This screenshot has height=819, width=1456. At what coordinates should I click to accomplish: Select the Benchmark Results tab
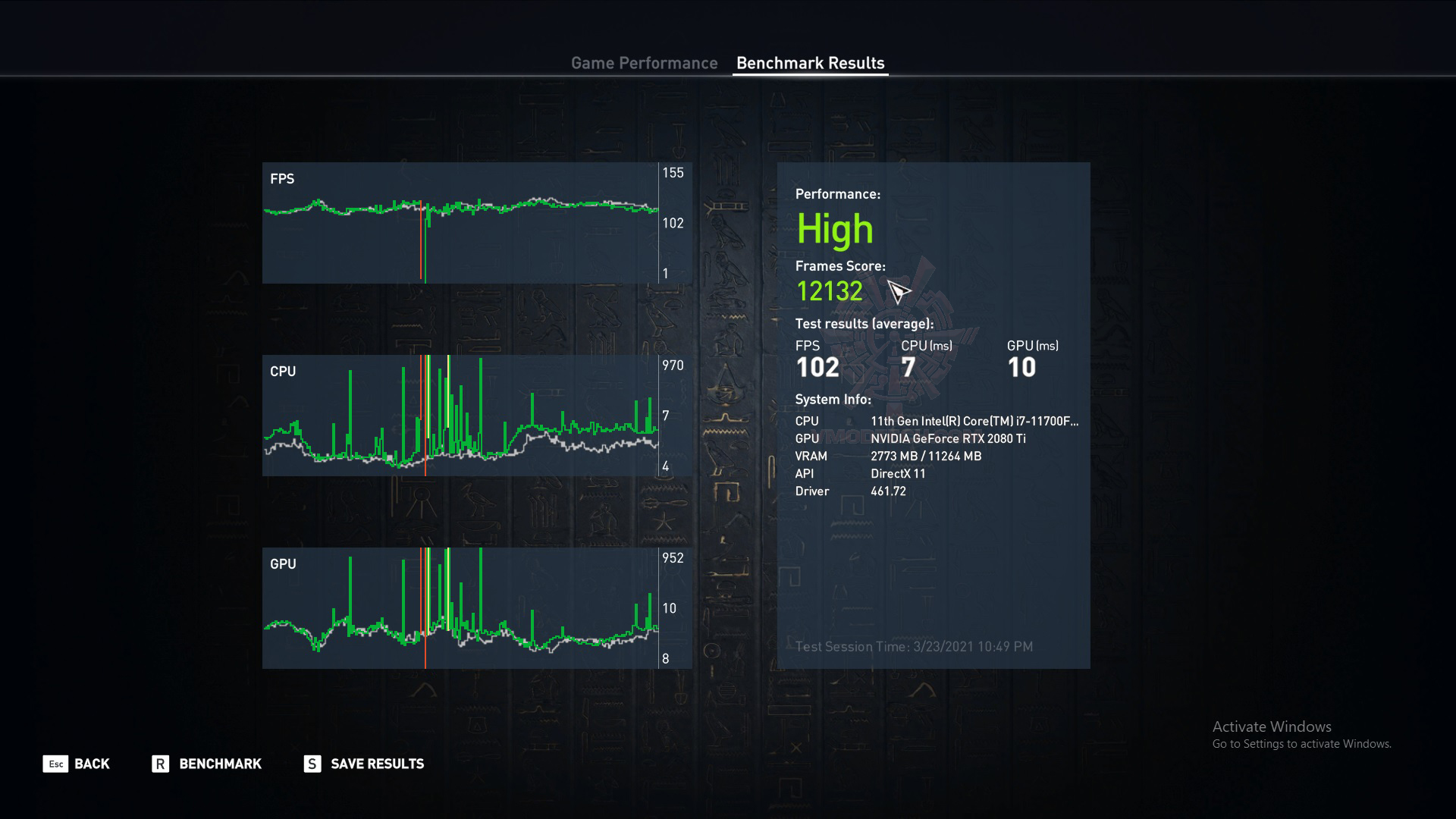(810, 63)
